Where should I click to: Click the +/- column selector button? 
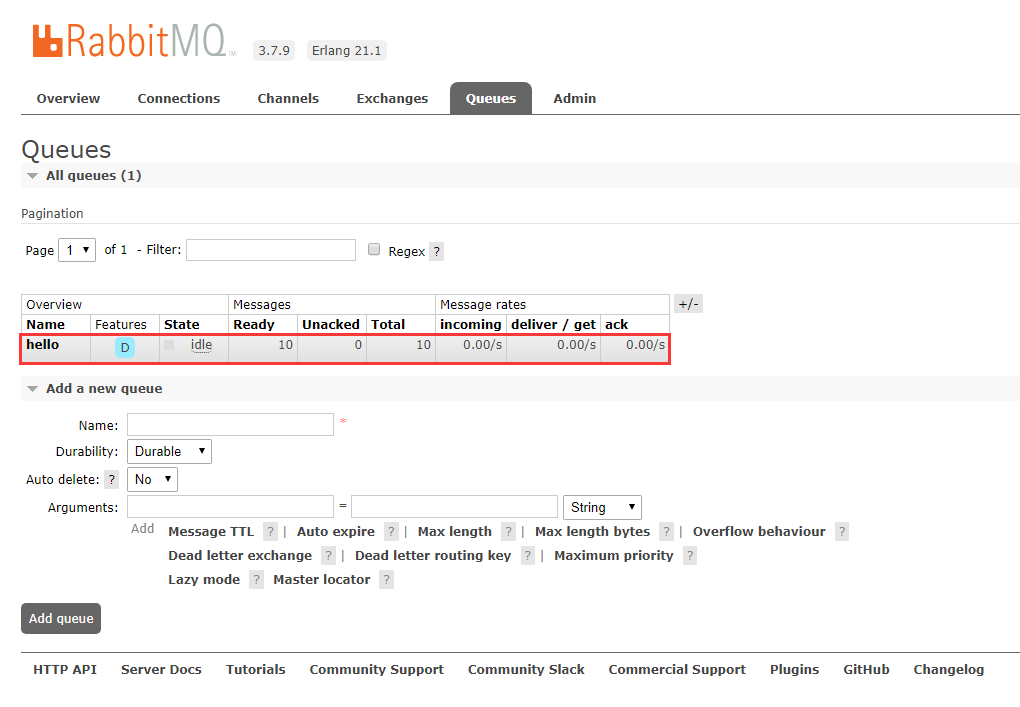coord(688,304)
